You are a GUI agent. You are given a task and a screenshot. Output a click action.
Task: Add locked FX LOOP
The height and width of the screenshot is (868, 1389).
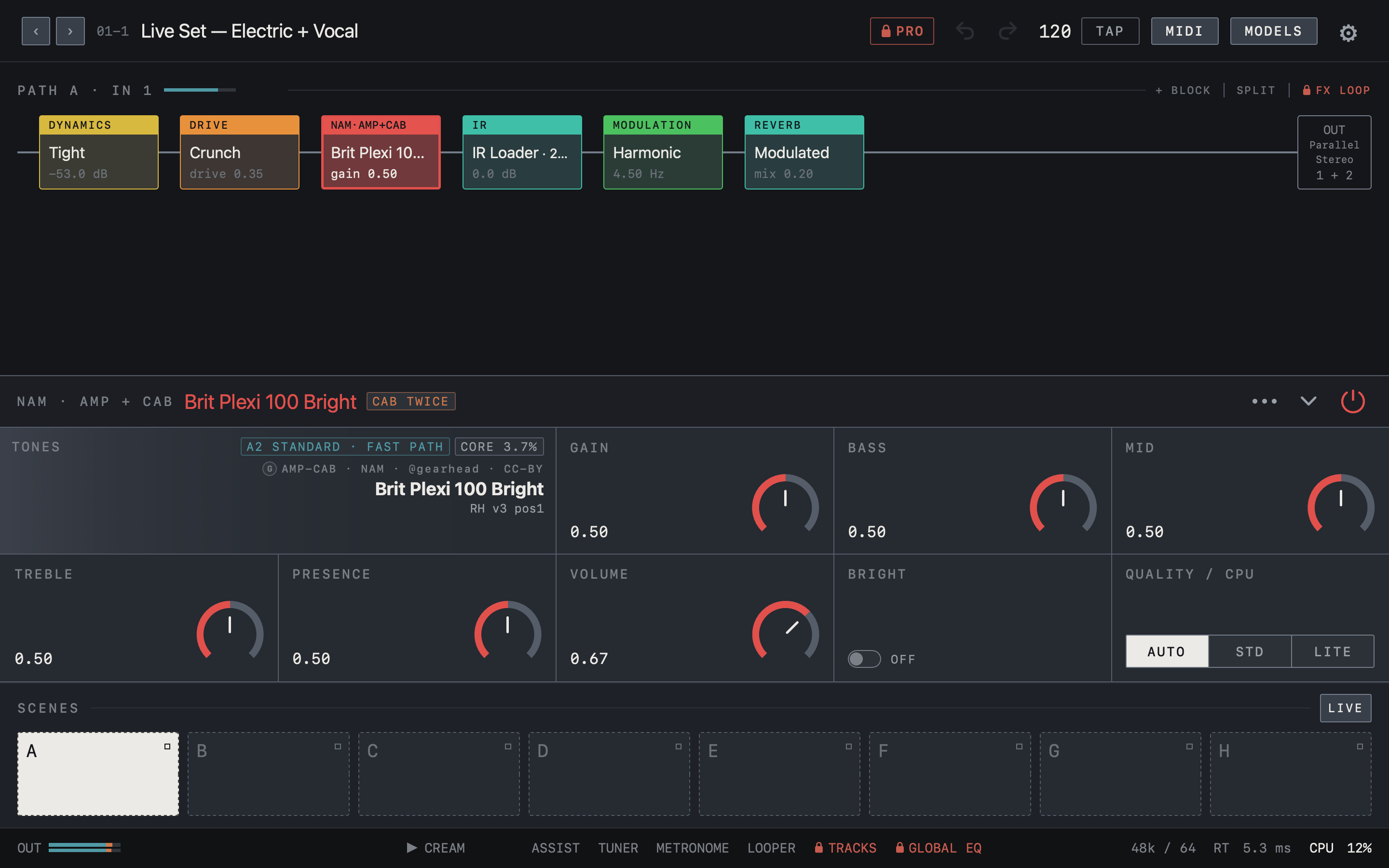[x=1336, y=90]
